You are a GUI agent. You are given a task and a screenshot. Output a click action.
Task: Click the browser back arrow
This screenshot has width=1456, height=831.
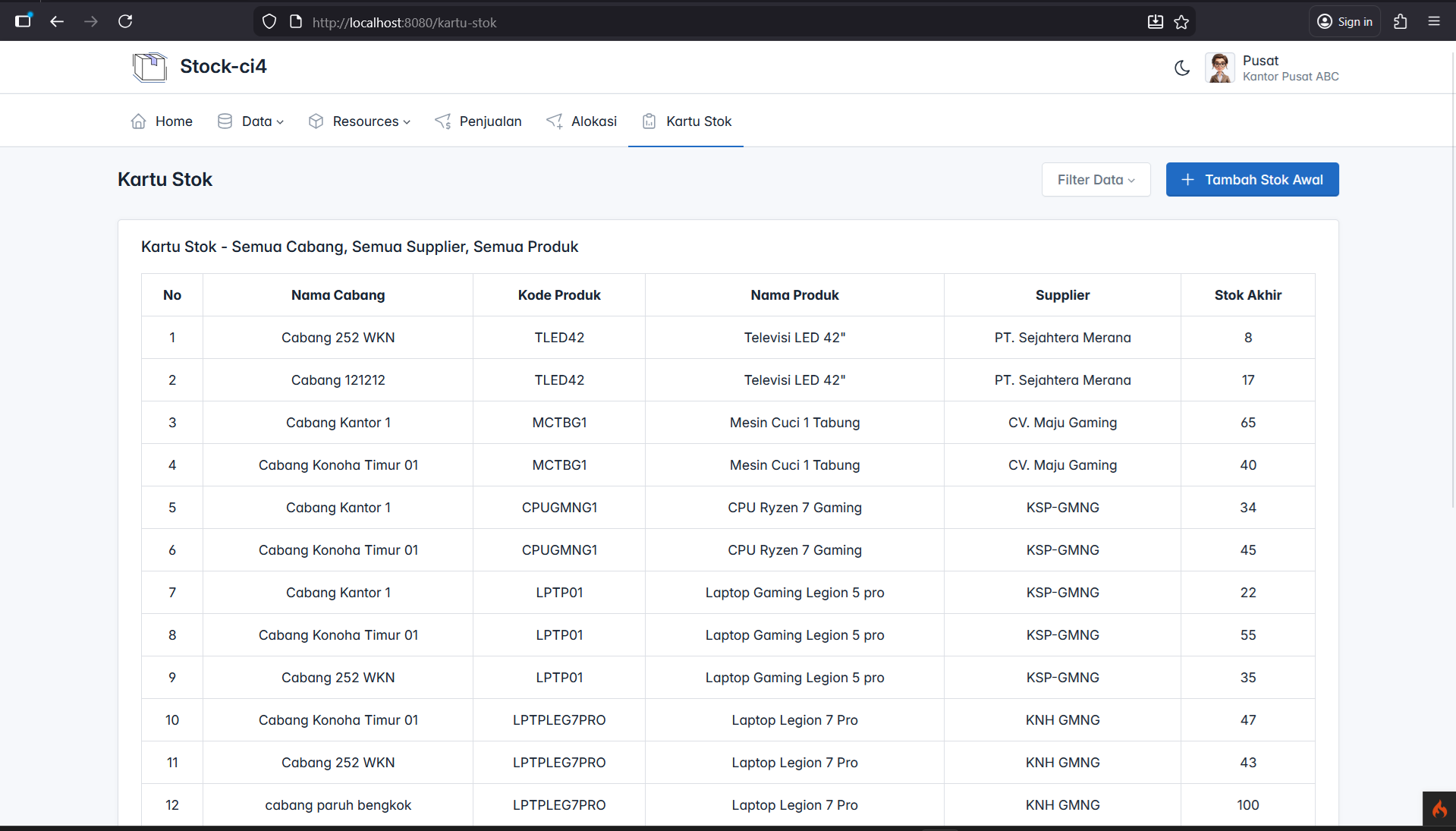(57, 21)
